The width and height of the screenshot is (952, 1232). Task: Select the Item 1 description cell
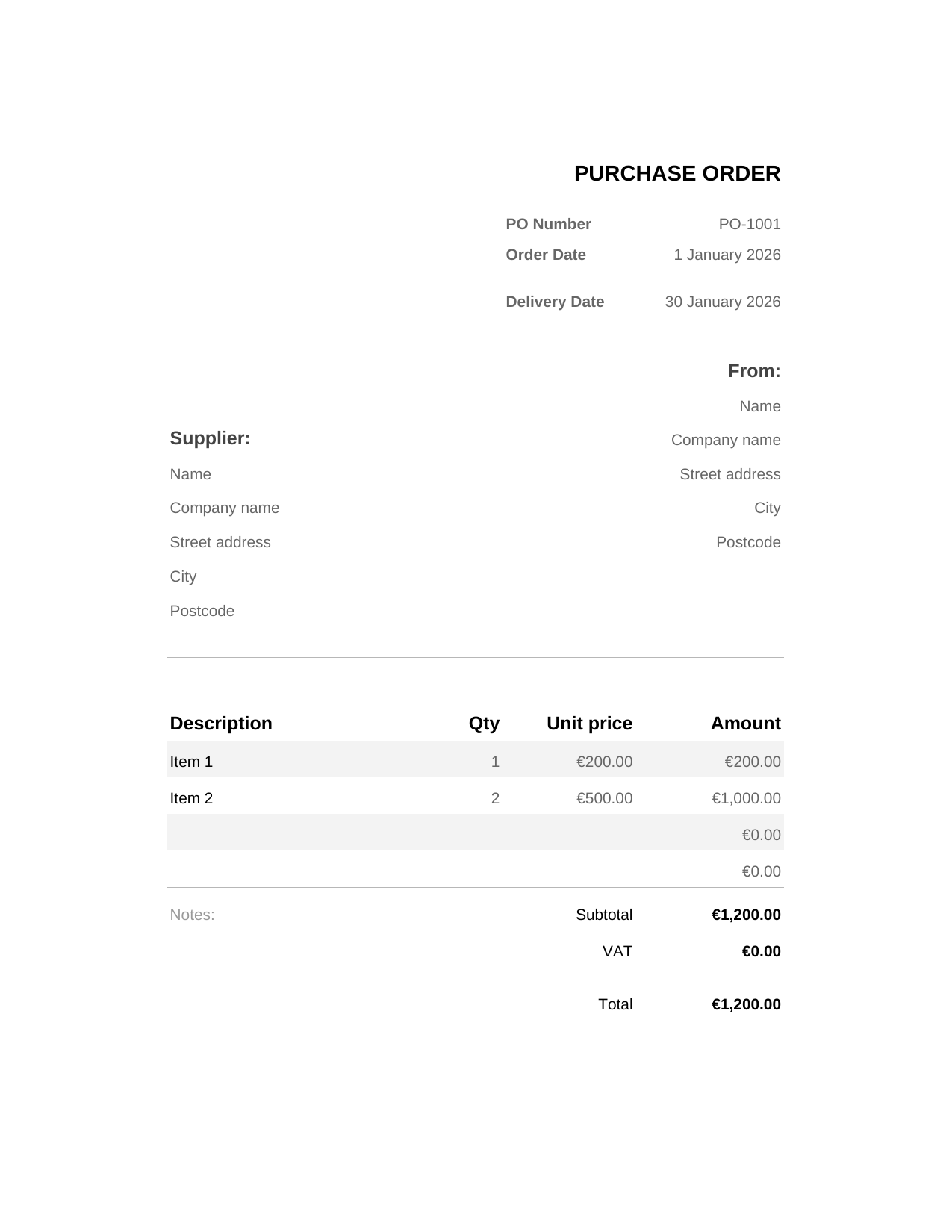(x=191, y=762)
